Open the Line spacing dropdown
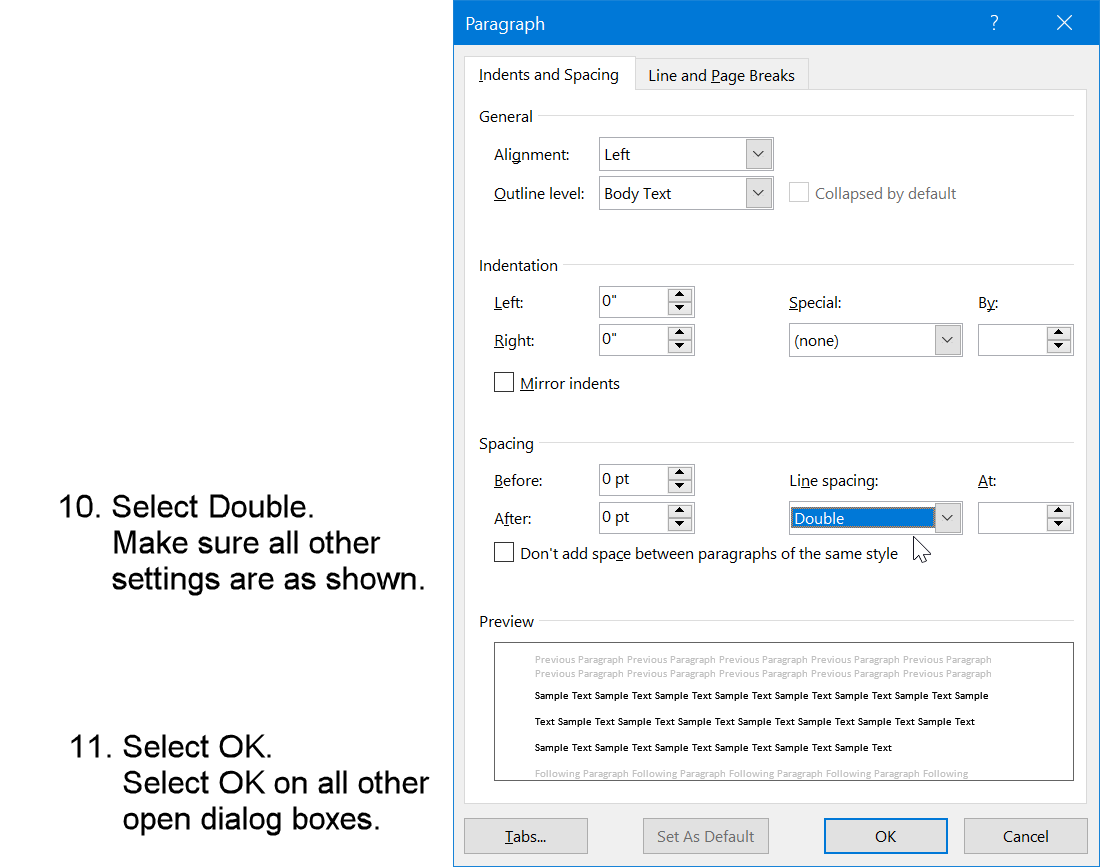 pyautogui.click(x=946, y=517)
